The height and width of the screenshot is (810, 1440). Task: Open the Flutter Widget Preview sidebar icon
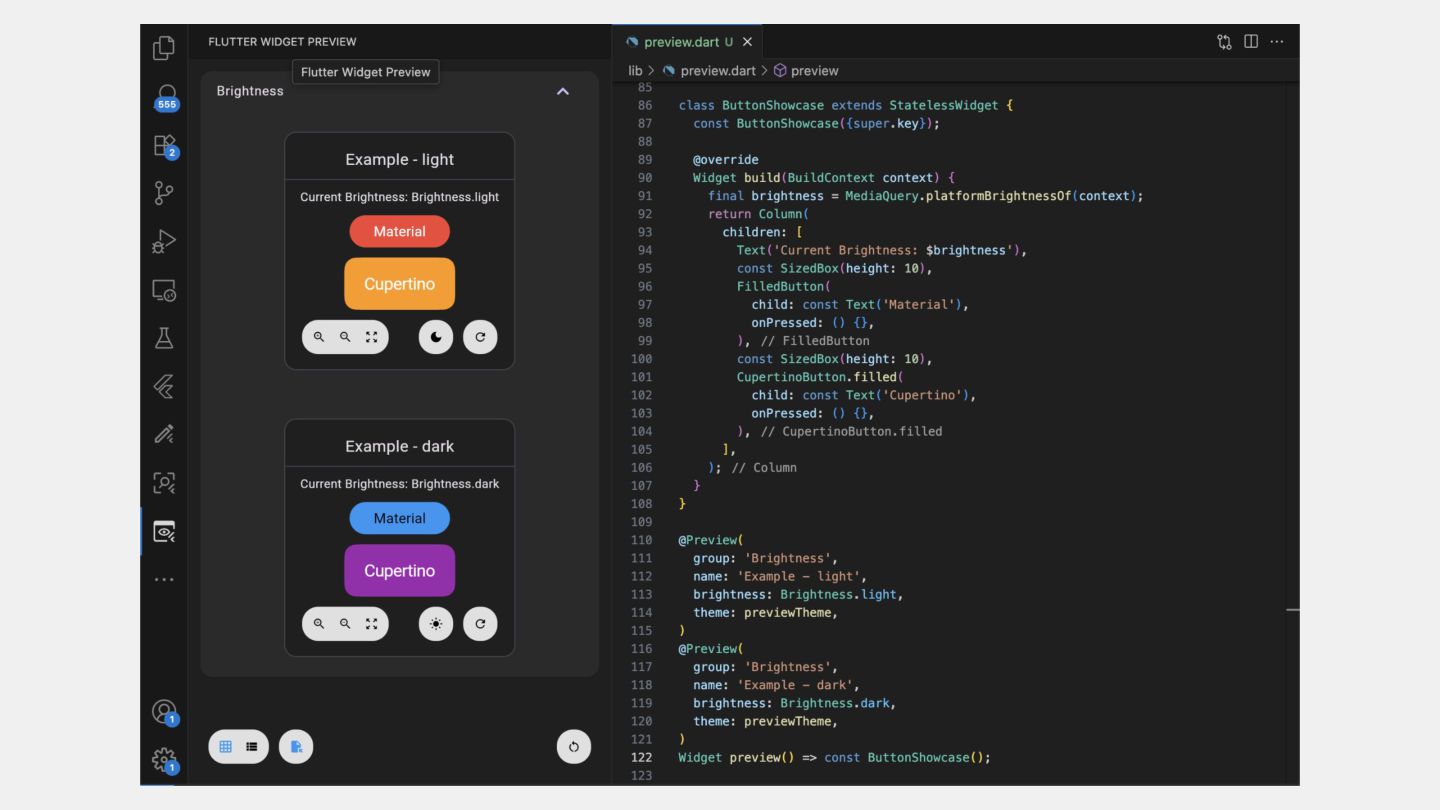click(x=164, y=532)
